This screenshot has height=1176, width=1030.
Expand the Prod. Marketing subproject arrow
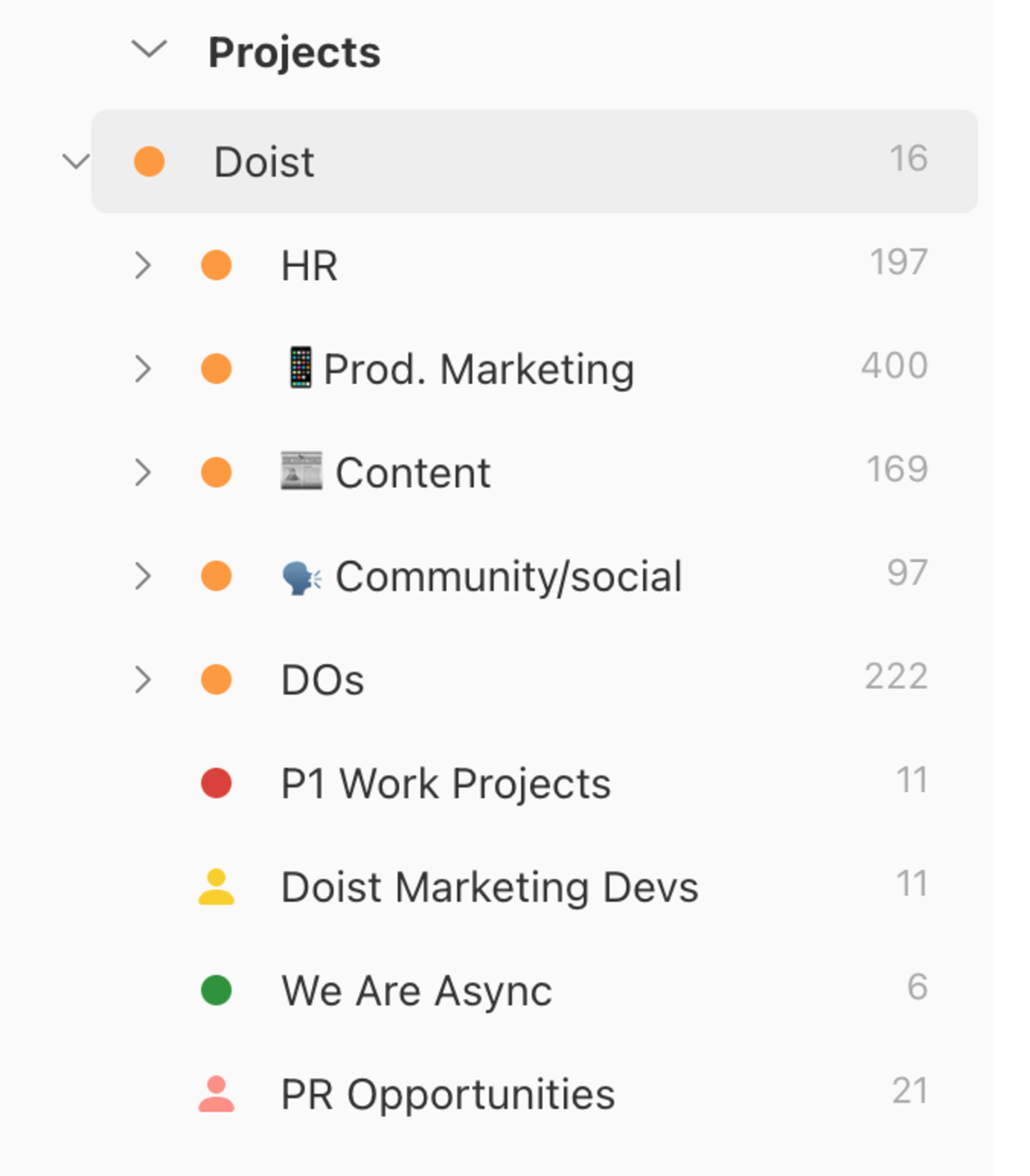tap(142, 369)
